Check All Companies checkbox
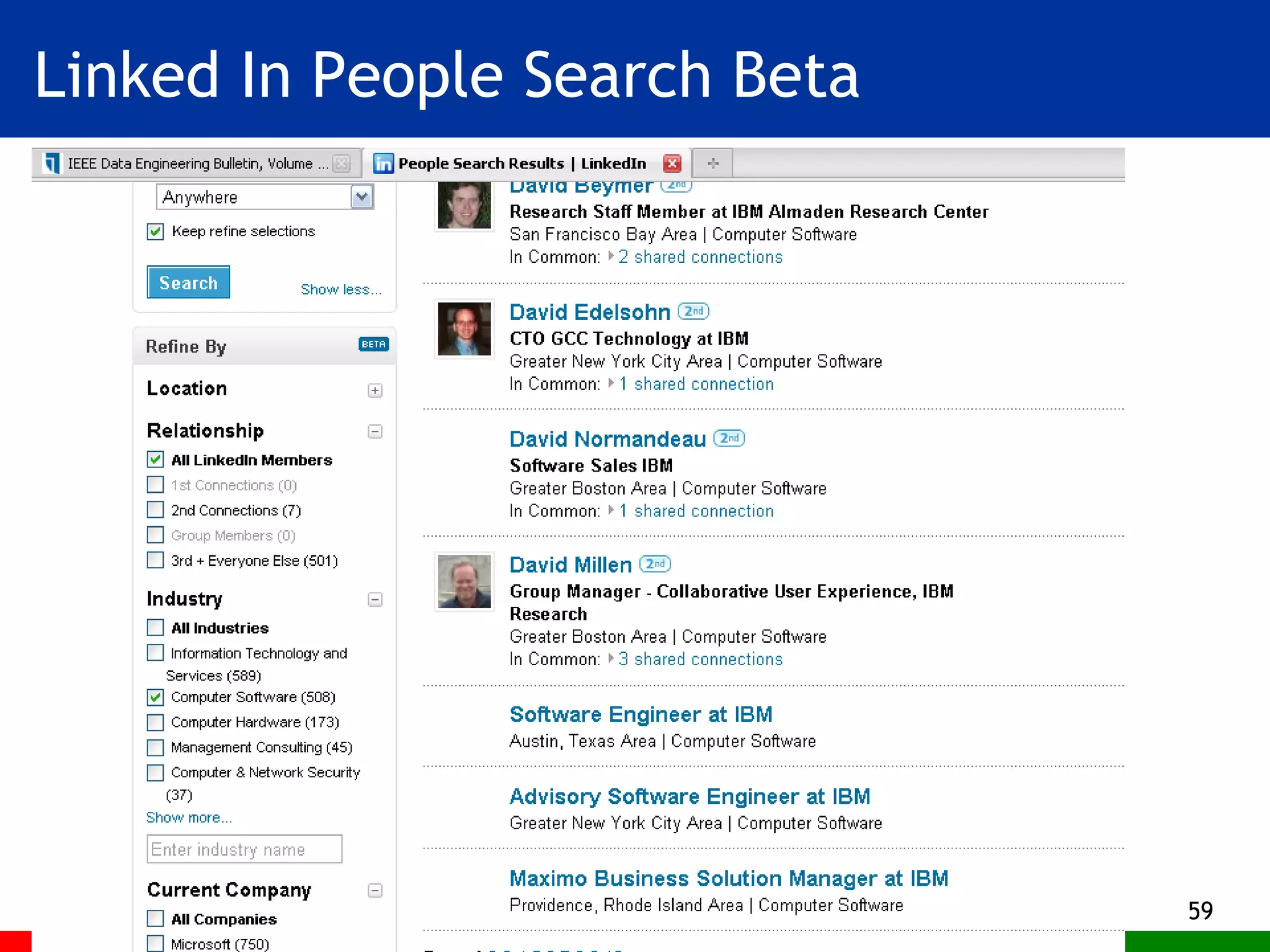 pos(155,919)
